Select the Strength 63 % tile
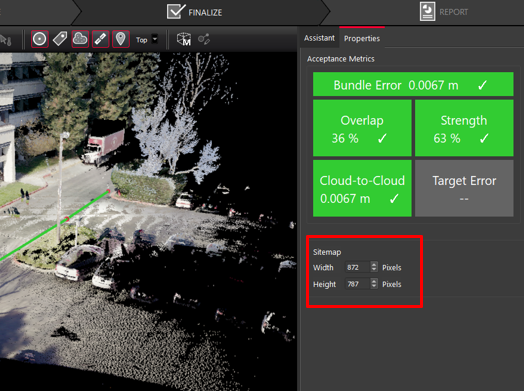 (464, 128)
